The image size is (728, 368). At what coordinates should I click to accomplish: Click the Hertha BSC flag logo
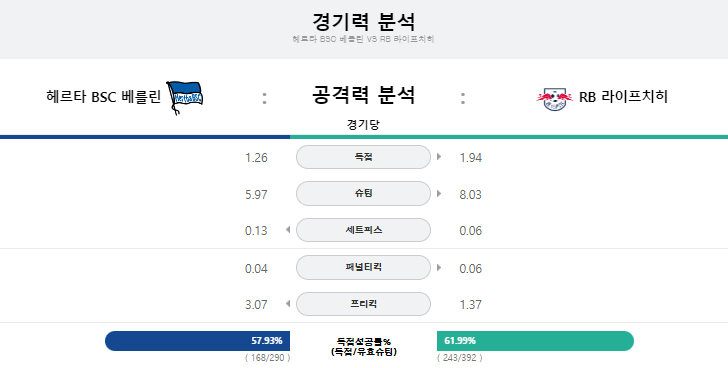[184, 97]
